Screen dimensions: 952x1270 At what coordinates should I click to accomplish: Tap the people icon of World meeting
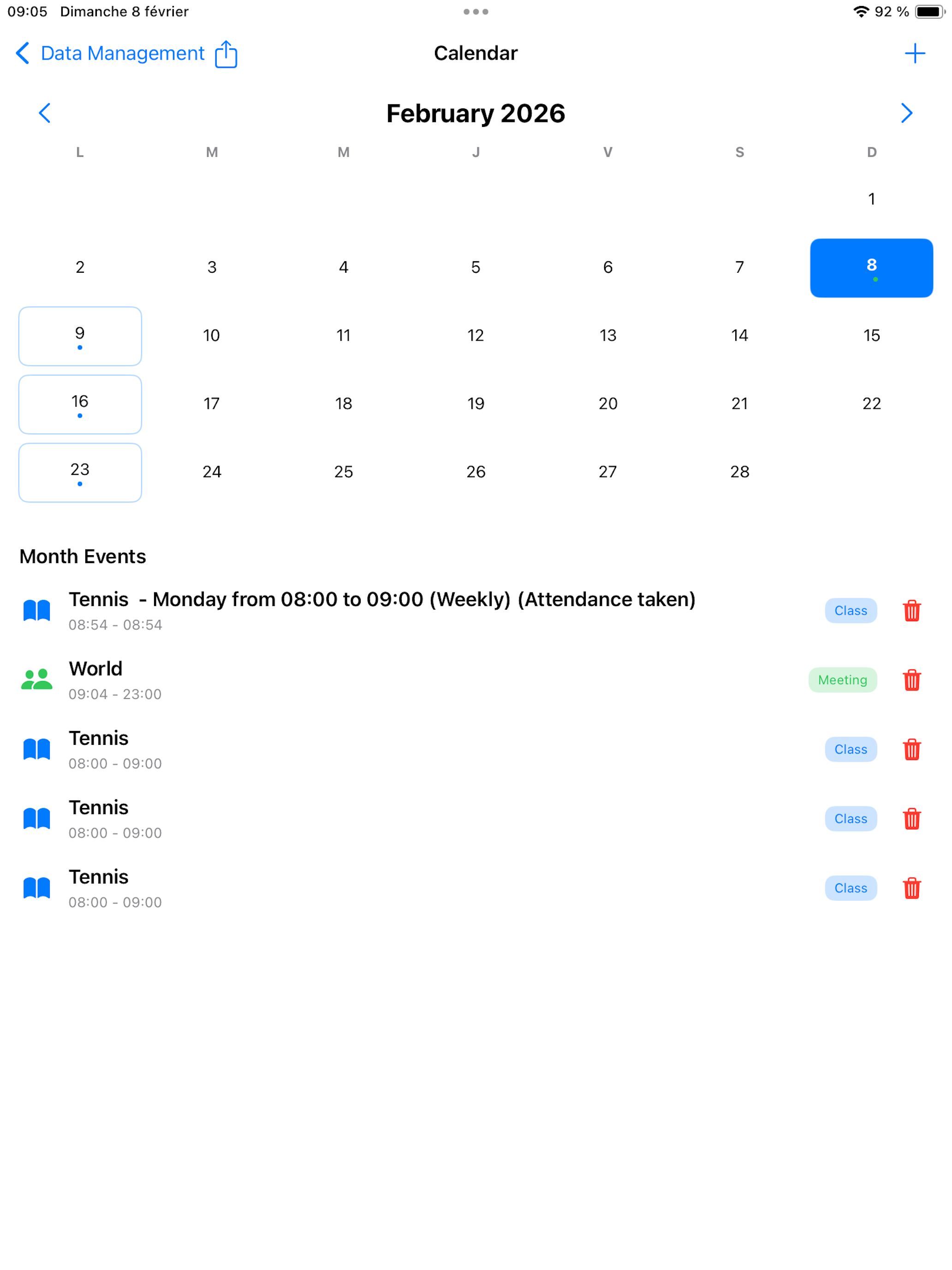coord(37,680)
